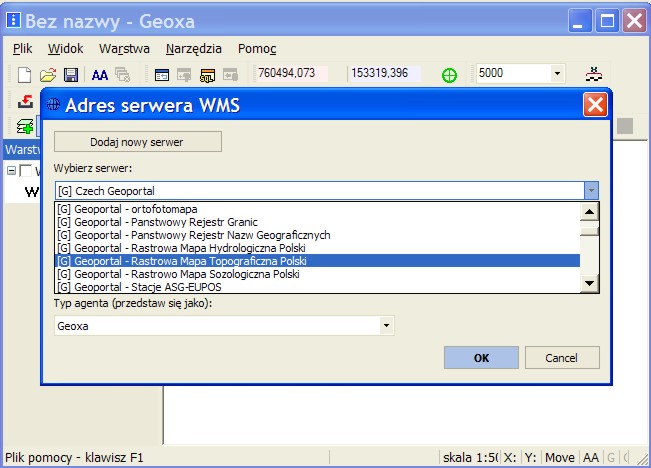Open the Pomoc menu
Image resolution: width=651 pixels, height=468 pixels.
coord(257,49)
